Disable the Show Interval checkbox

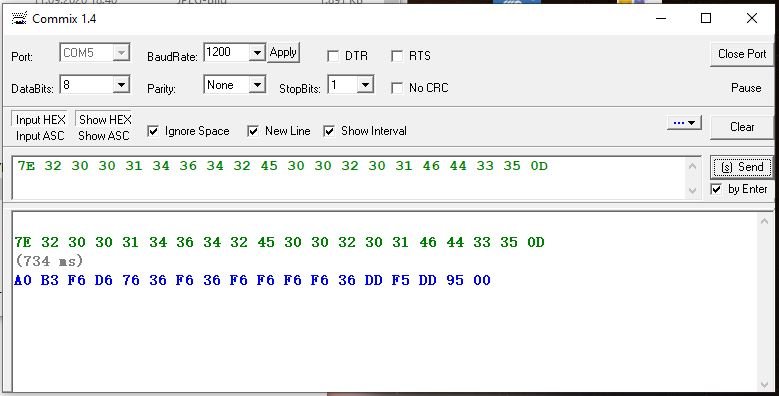(329, 131)
